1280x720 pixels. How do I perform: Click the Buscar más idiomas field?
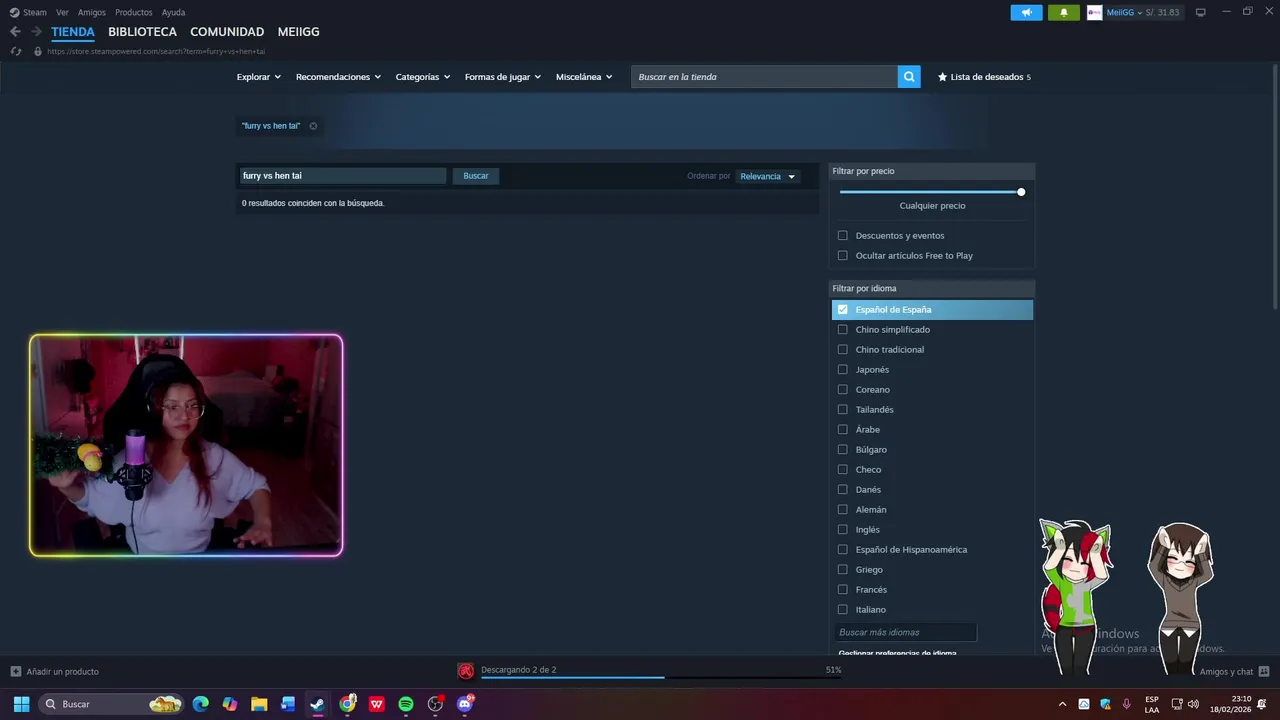pos(905,632)
